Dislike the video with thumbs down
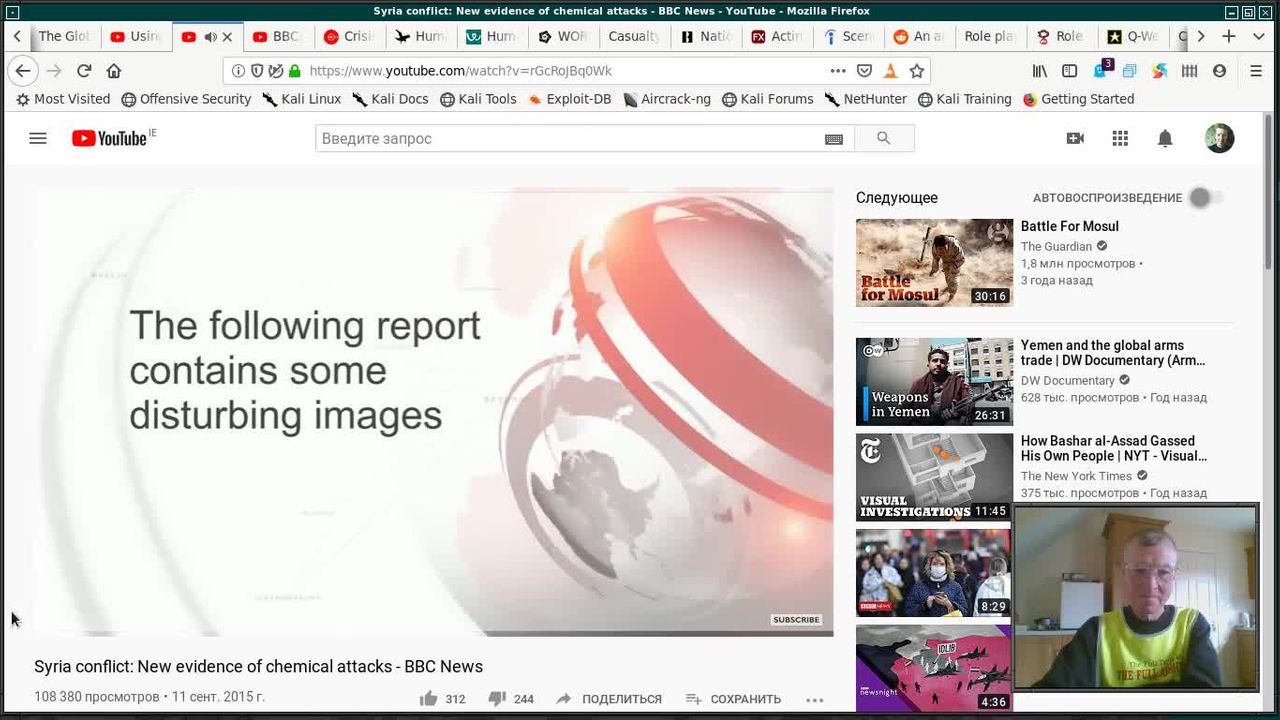The image size is (1280, 720). click(497, 699)
